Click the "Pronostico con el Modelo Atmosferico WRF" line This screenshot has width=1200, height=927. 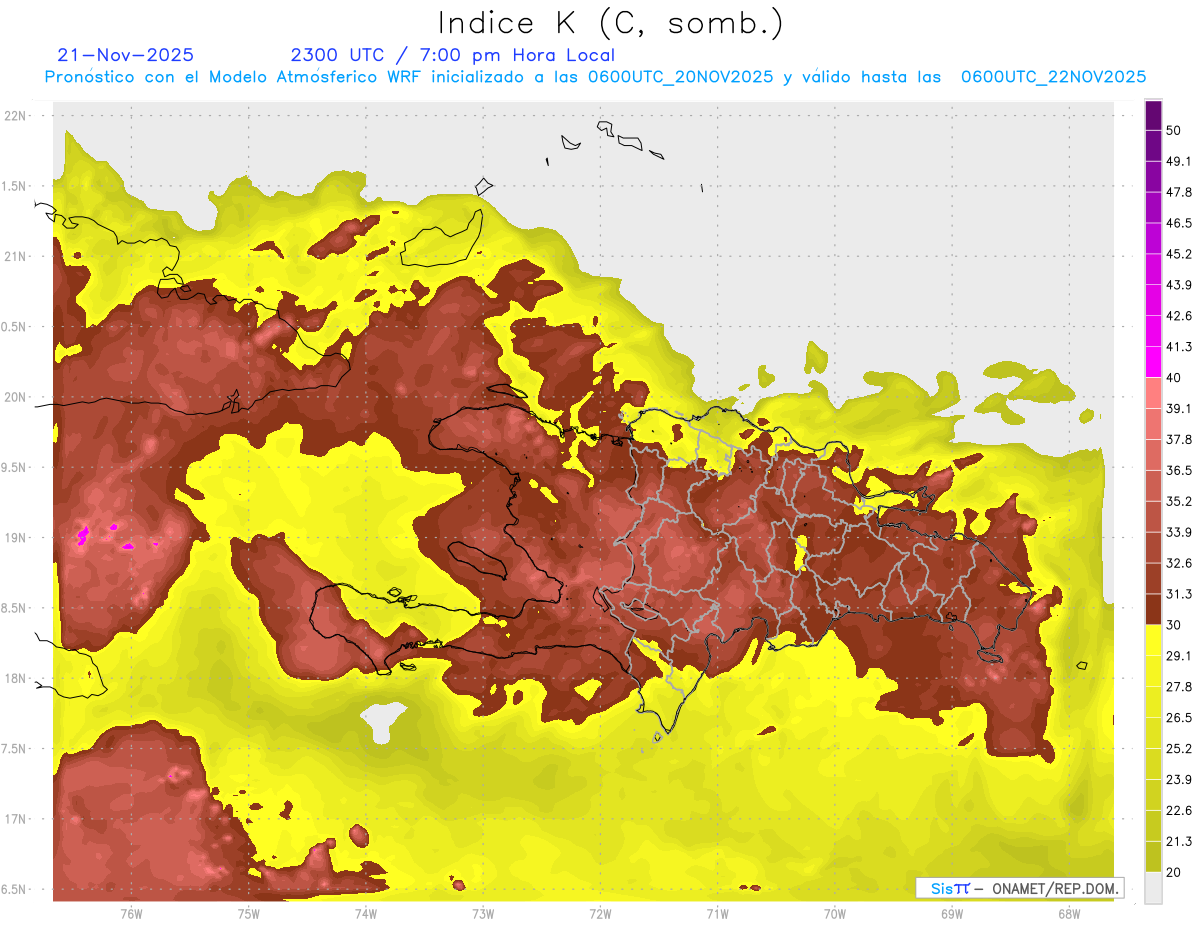(x=595, y=77)
